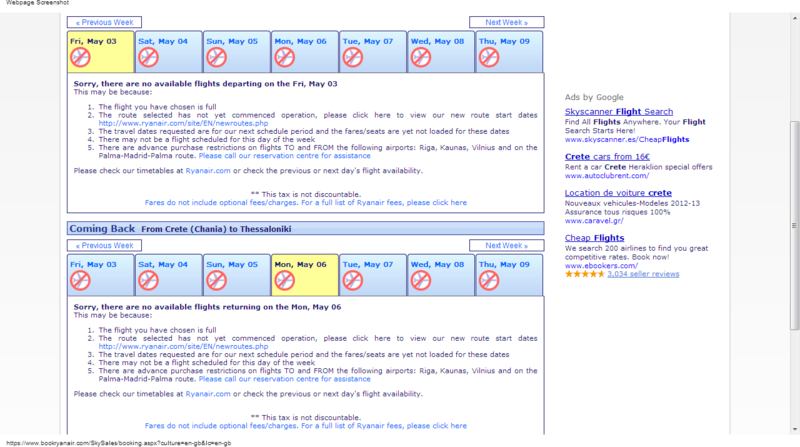Go to Next Week for Coming Back flights
This screenshot has width=800, height=447.
[x=507, y=245]
